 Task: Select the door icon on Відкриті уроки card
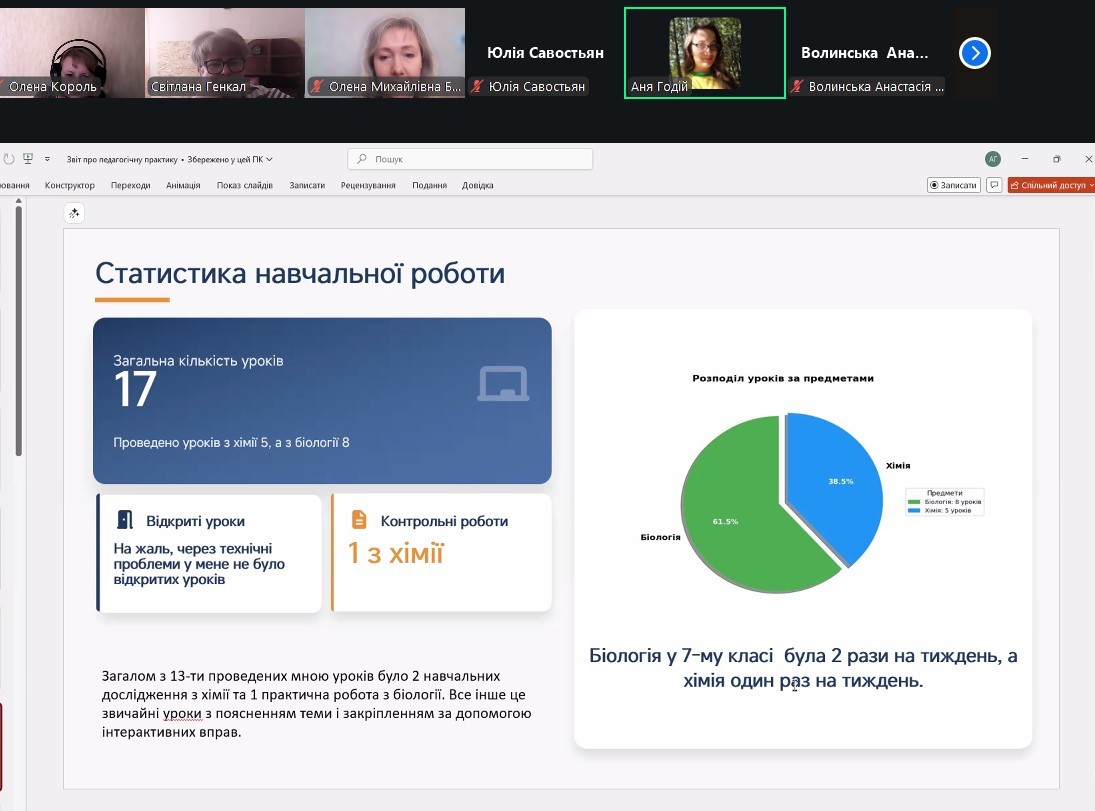[x=125, y=520]
